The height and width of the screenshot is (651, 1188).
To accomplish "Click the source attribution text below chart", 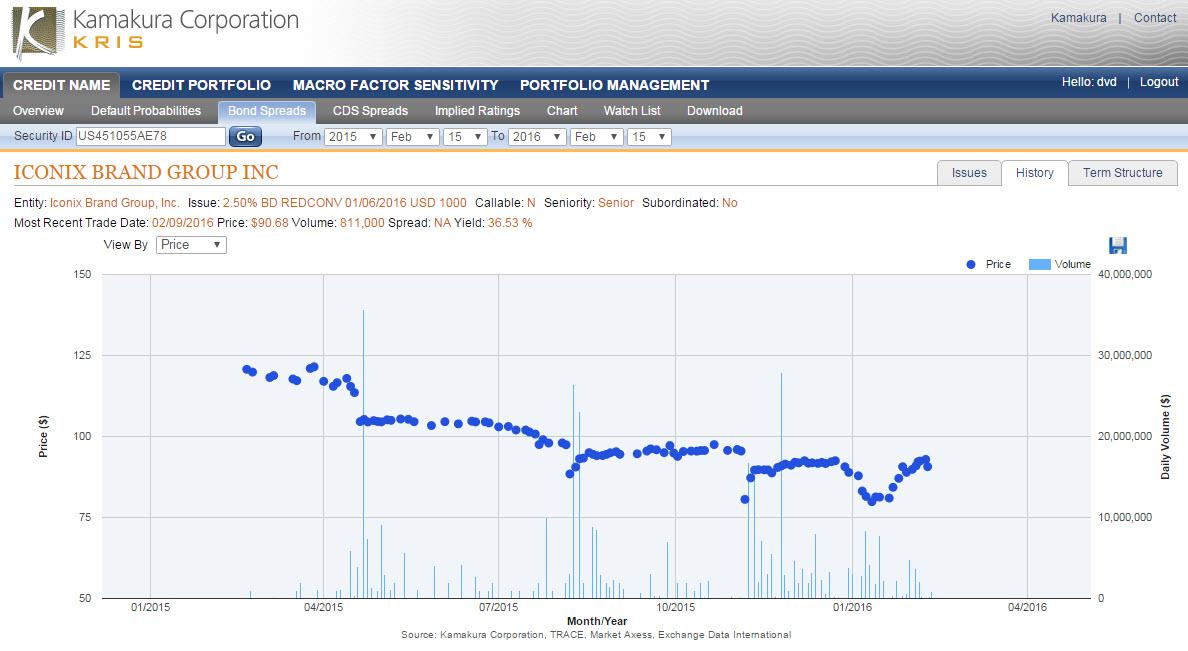I will coord(596,635).
